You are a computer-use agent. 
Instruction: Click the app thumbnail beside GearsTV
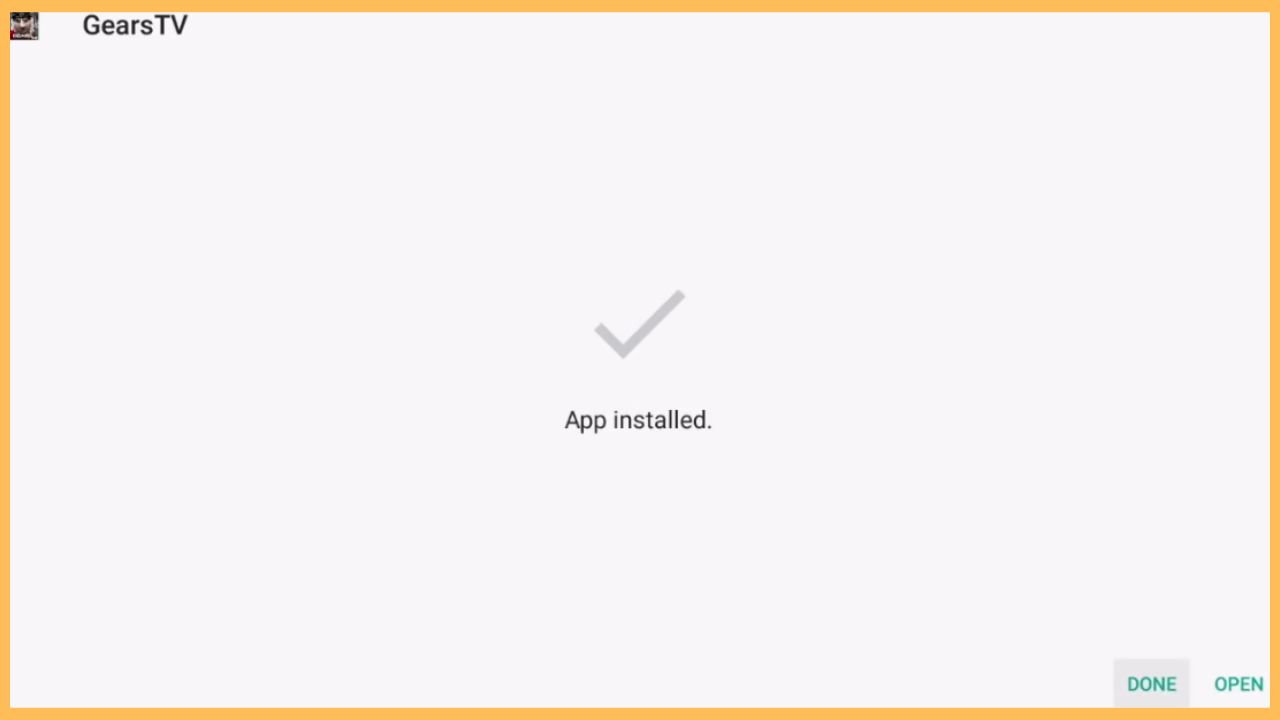[x=24, y=26]
